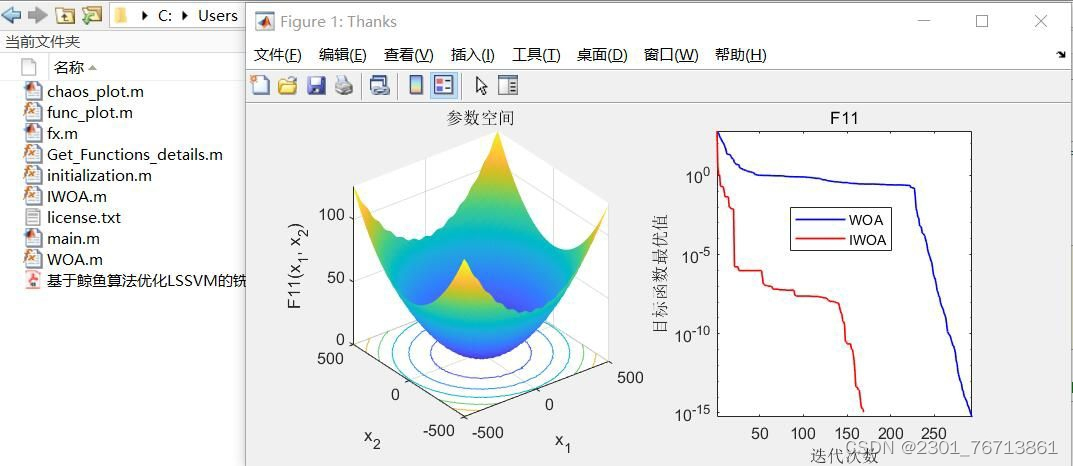Open the 帮助(H) menu
The width and height of the screenshot is (1073, 466).
coord(740,55)
